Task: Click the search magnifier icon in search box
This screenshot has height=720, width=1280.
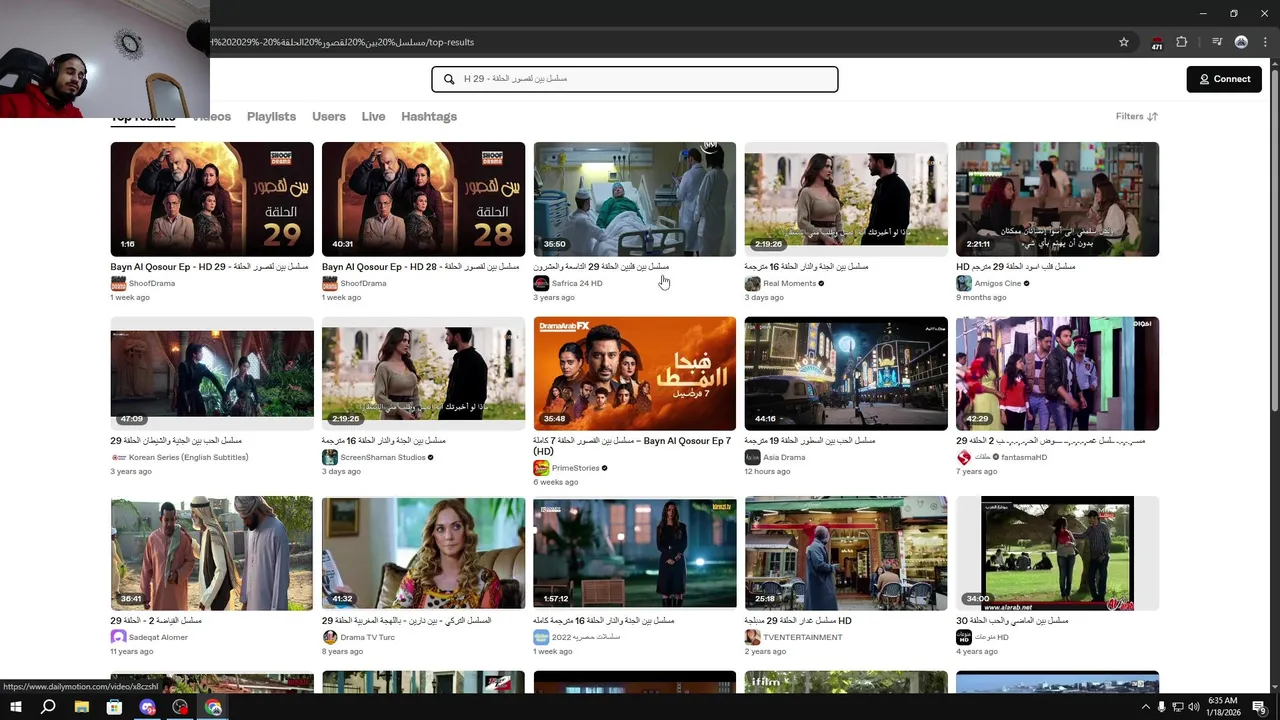Action: point(449,79)
